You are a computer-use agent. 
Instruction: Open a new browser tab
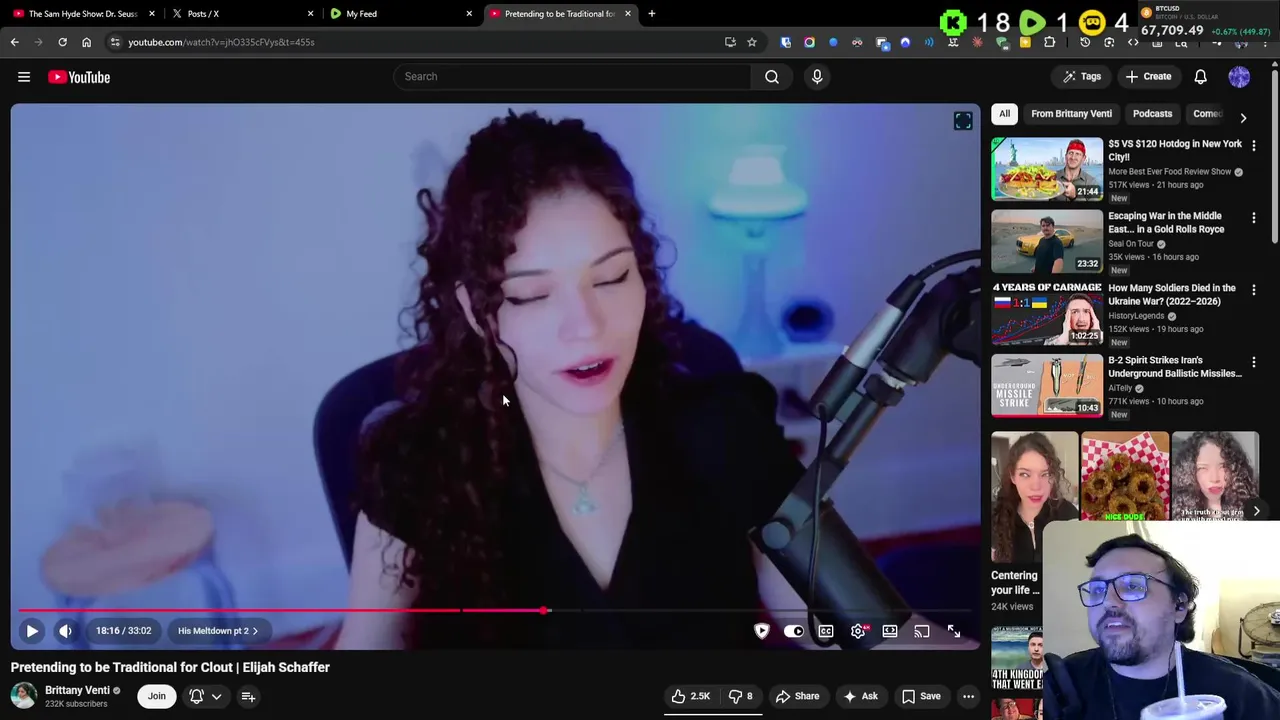point(652,14)
